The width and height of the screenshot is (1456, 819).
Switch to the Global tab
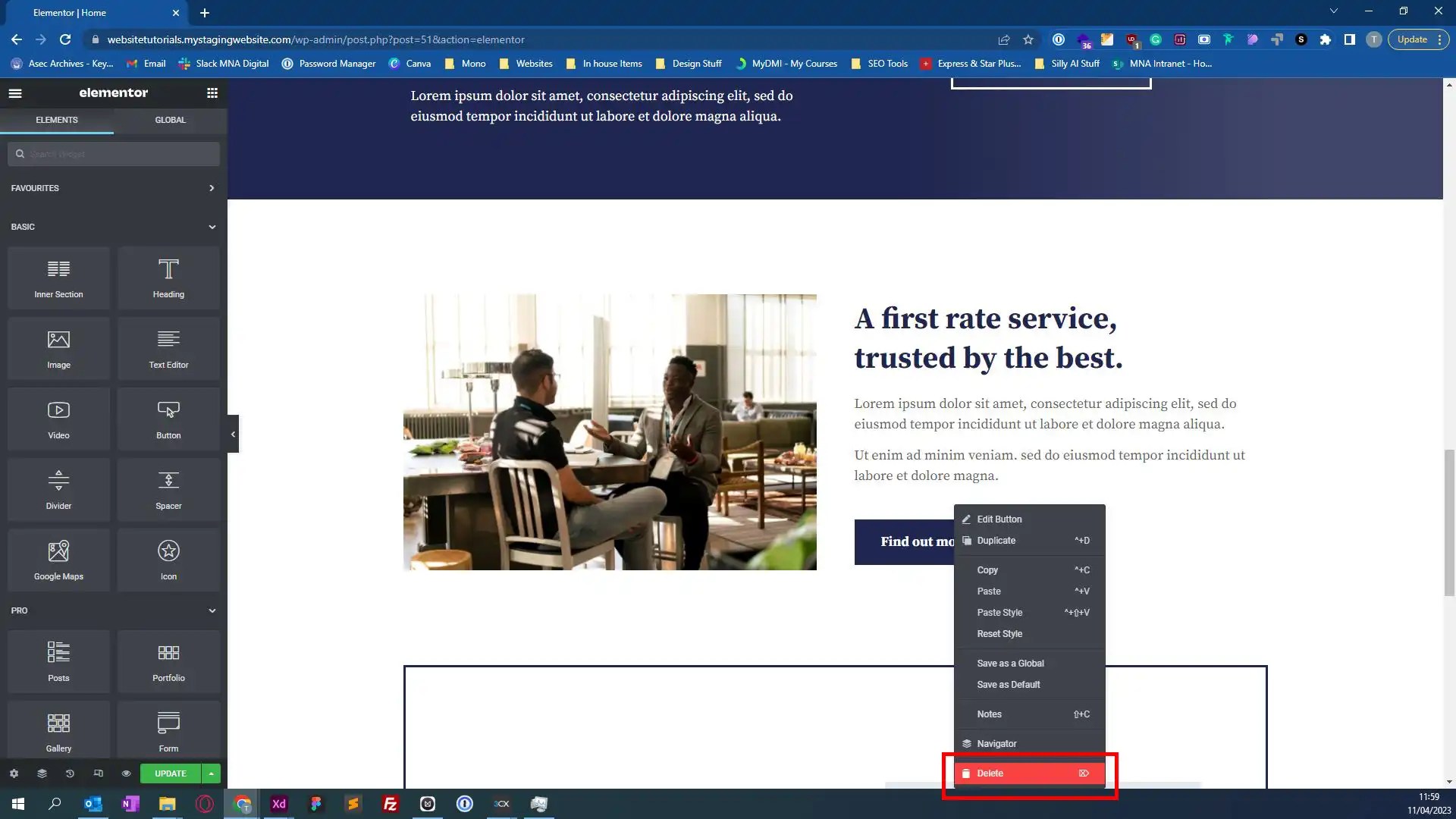click(x=170, y=120)
